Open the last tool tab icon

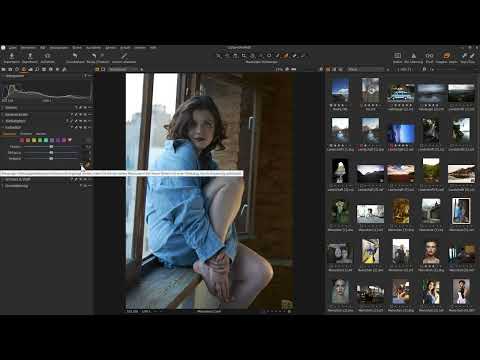(64, 69)
